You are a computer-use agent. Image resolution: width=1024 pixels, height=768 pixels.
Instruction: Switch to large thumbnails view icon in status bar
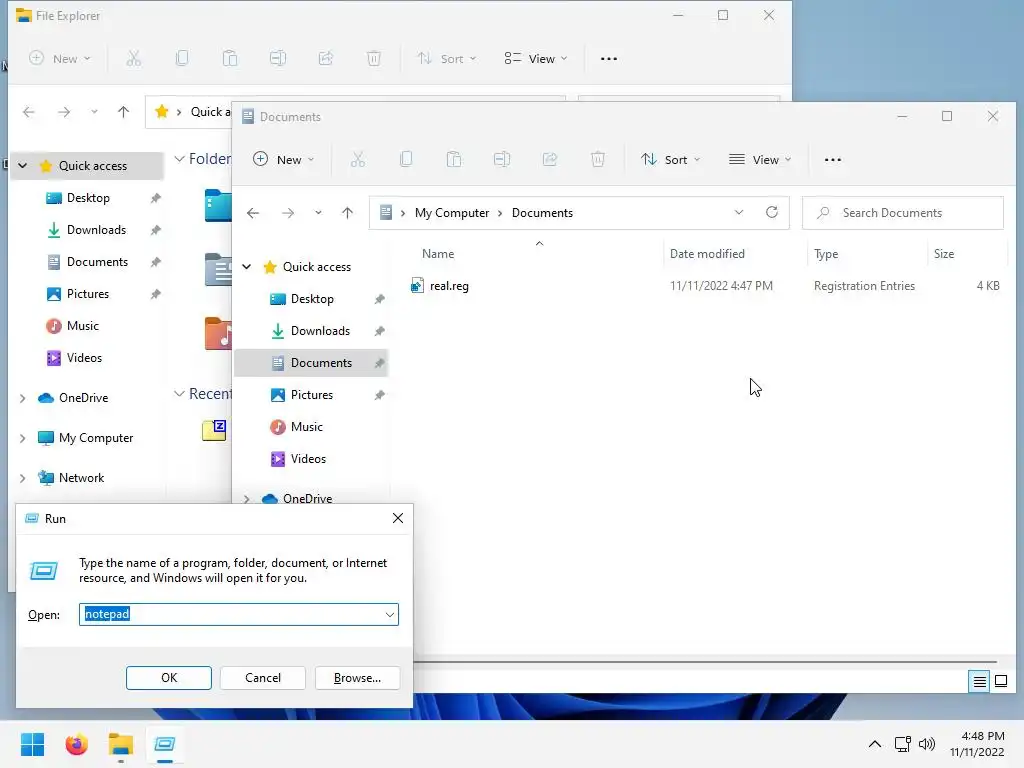tap(1000, 682)
